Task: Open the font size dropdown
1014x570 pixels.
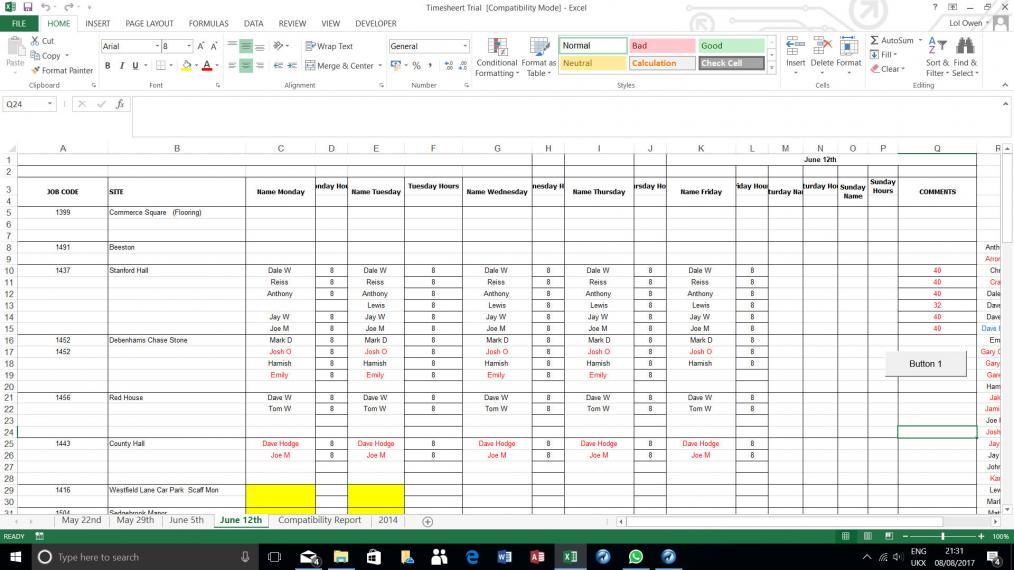Action: [189, 46]
